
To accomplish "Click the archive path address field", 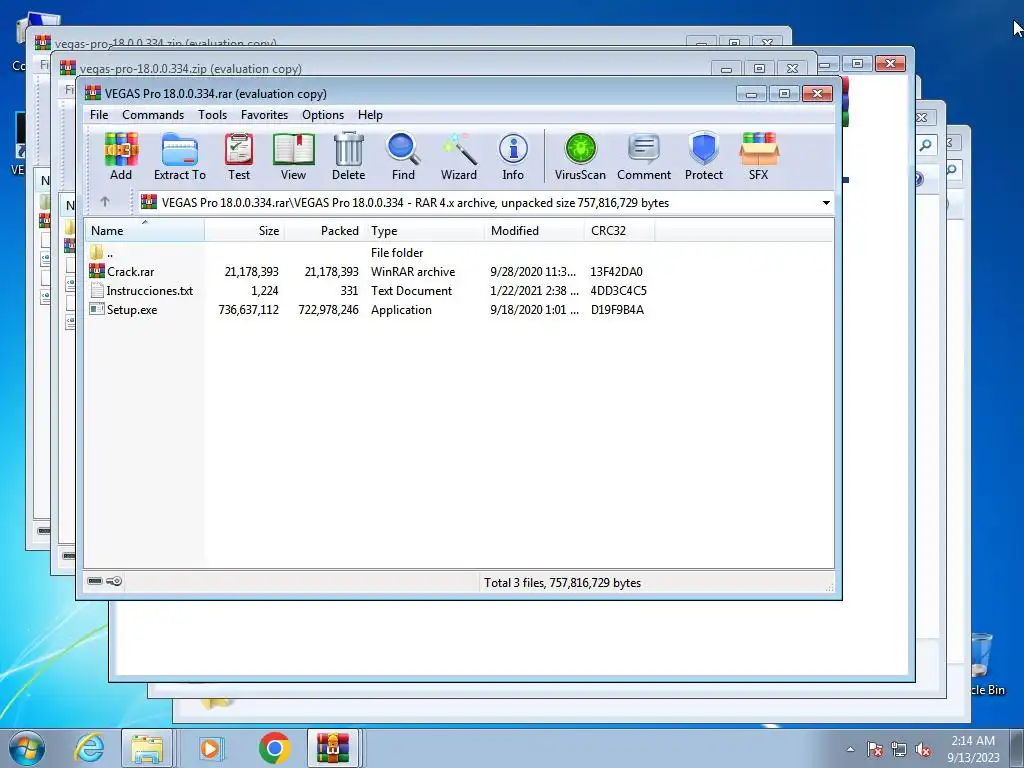I will [x=485, y=202].
